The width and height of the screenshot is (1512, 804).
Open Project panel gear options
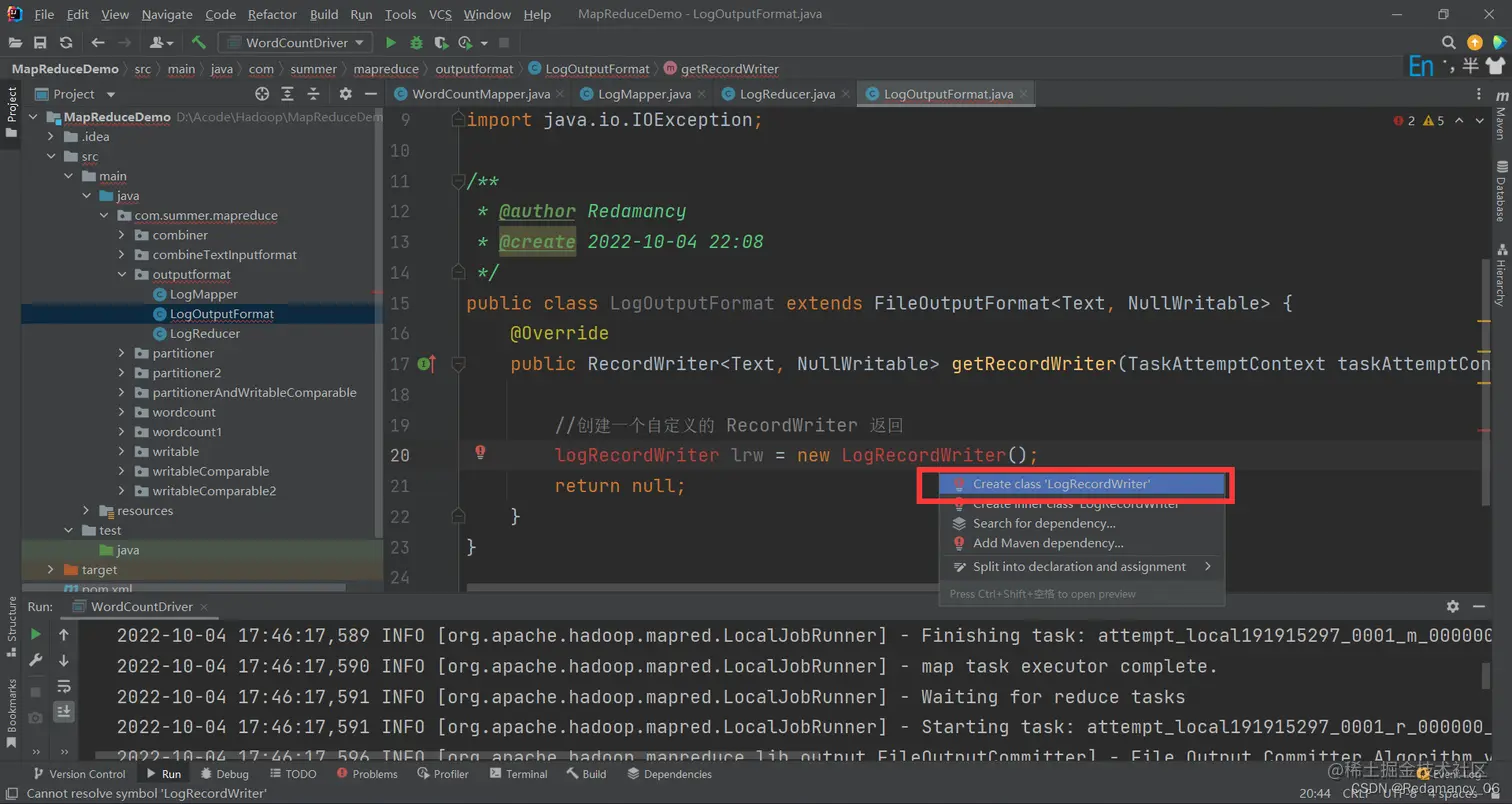point(345,94)
